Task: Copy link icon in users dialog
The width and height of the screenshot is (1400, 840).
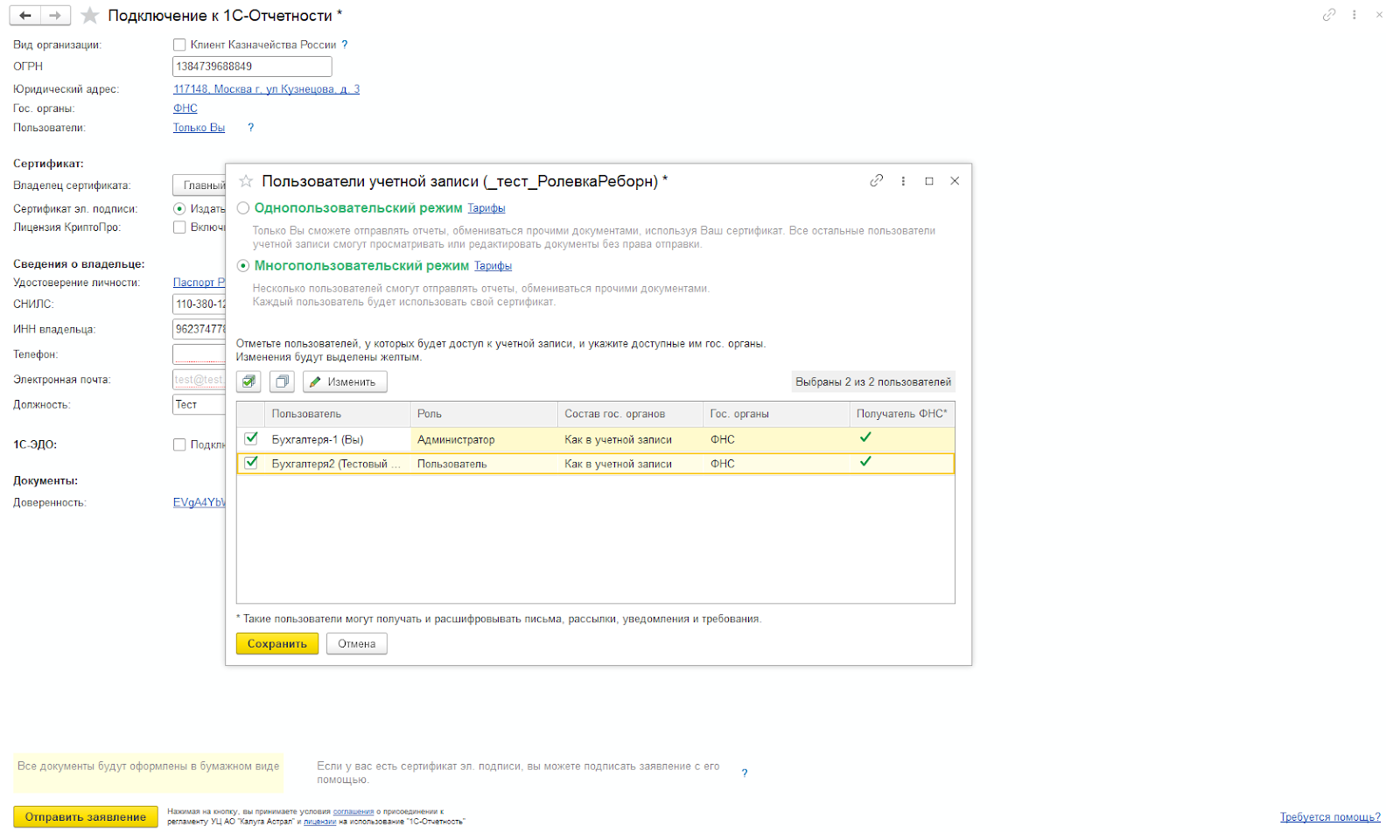Action: click(x=876, y=181)
